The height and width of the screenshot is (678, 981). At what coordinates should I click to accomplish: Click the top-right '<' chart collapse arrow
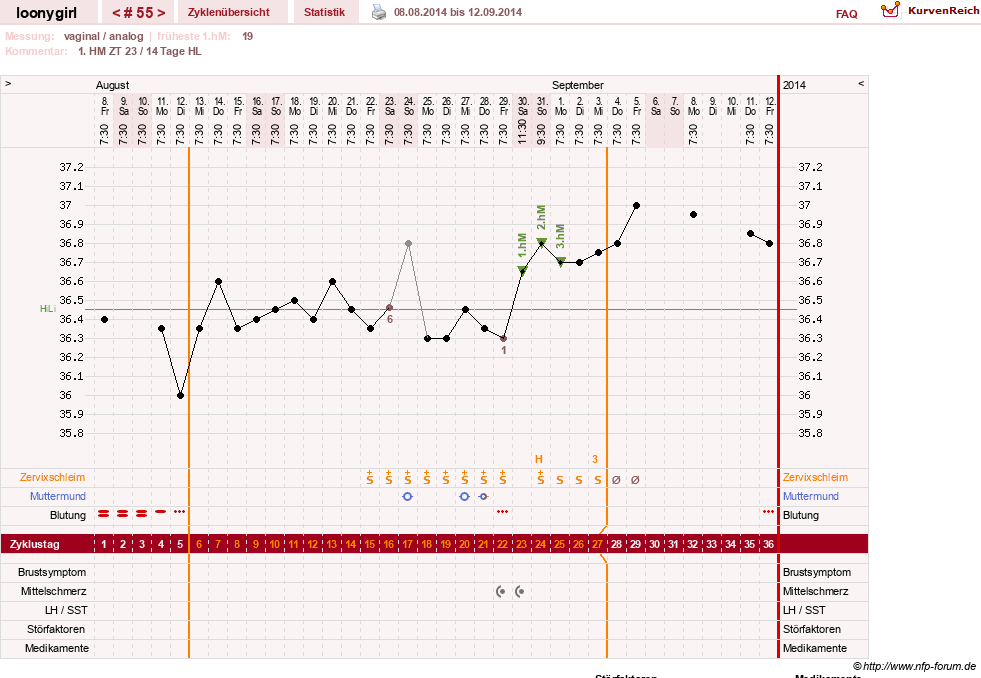861,83
